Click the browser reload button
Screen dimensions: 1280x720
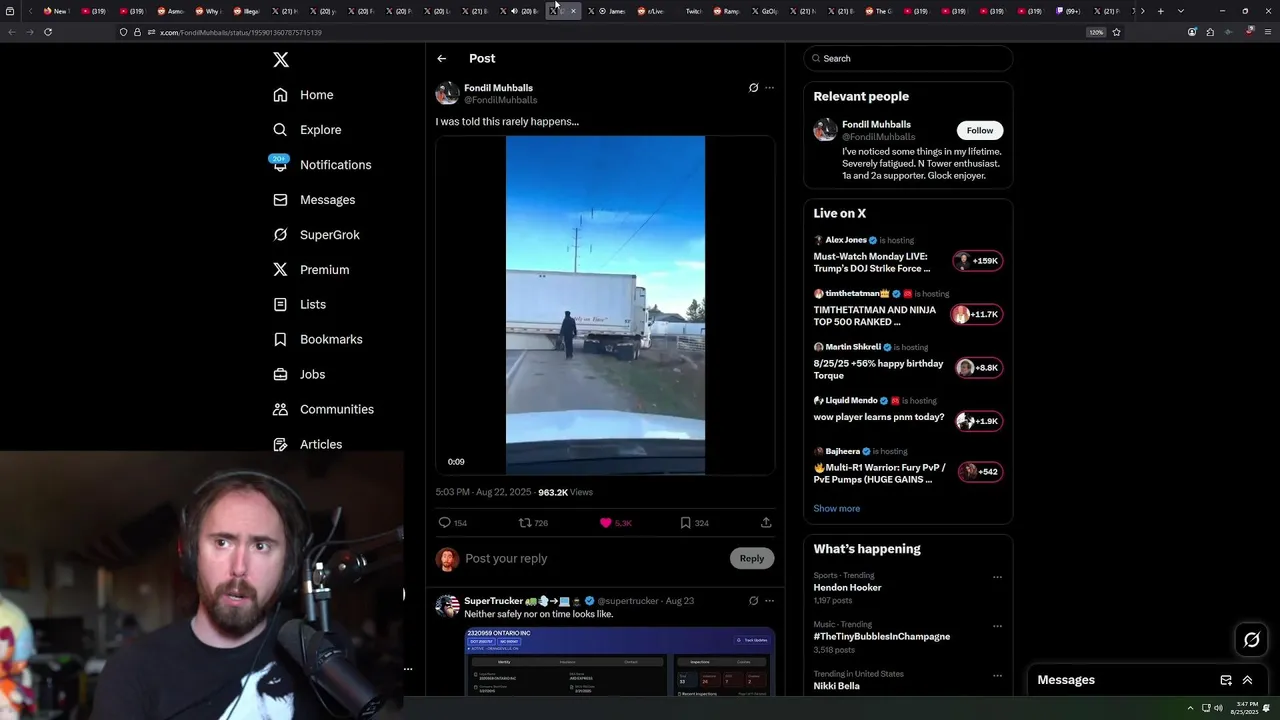pos(48,32)
